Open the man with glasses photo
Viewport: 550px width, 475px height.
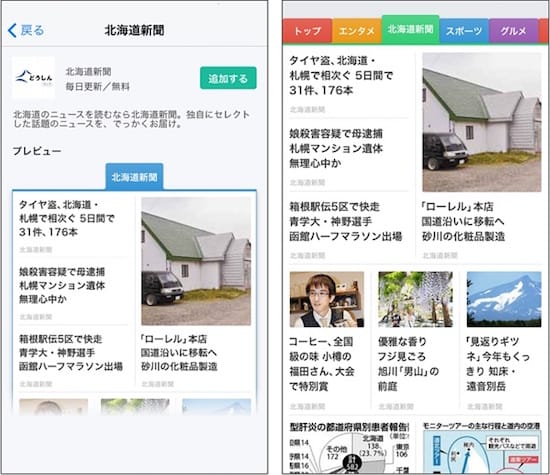click(x=327, y=299)
